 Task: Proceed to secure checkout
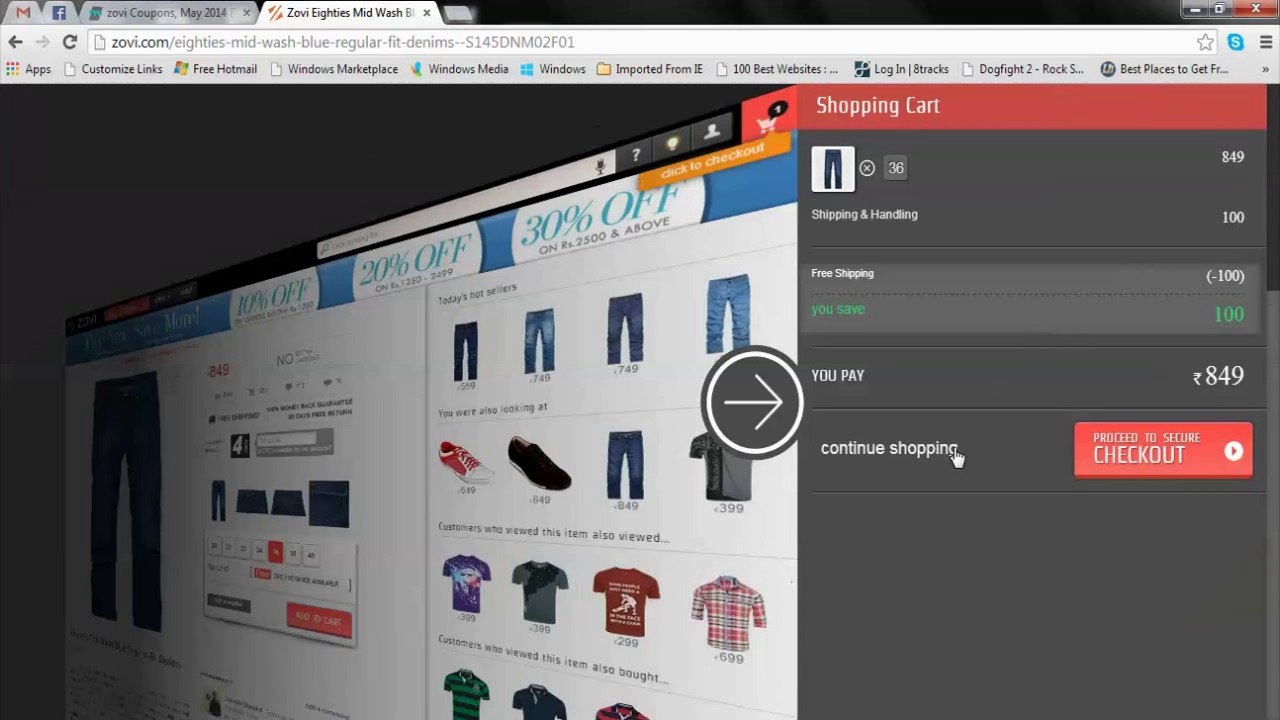coord(1163,450)
